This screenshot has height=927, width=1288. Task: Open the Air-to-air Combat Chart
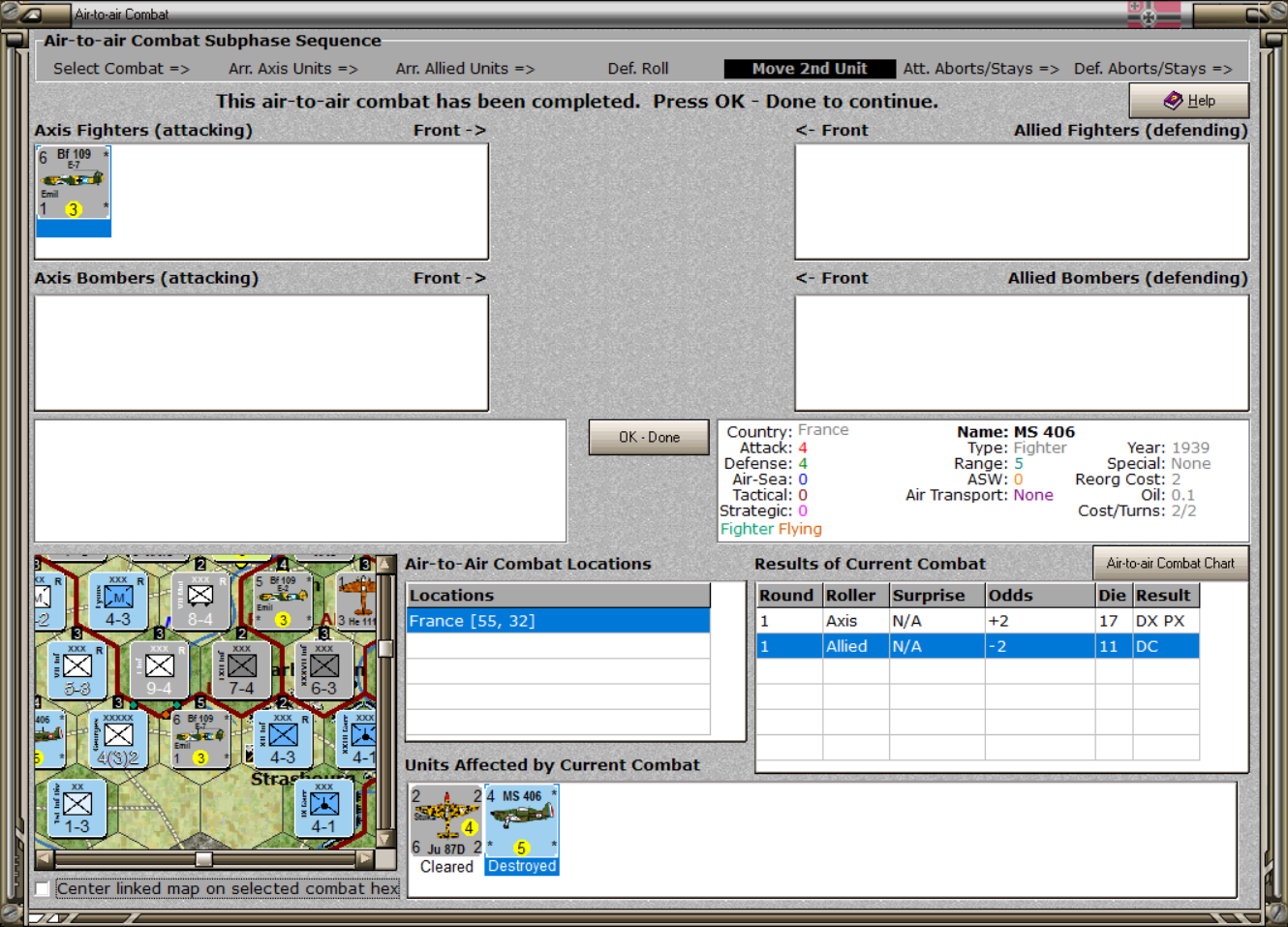click(1170, 564)
